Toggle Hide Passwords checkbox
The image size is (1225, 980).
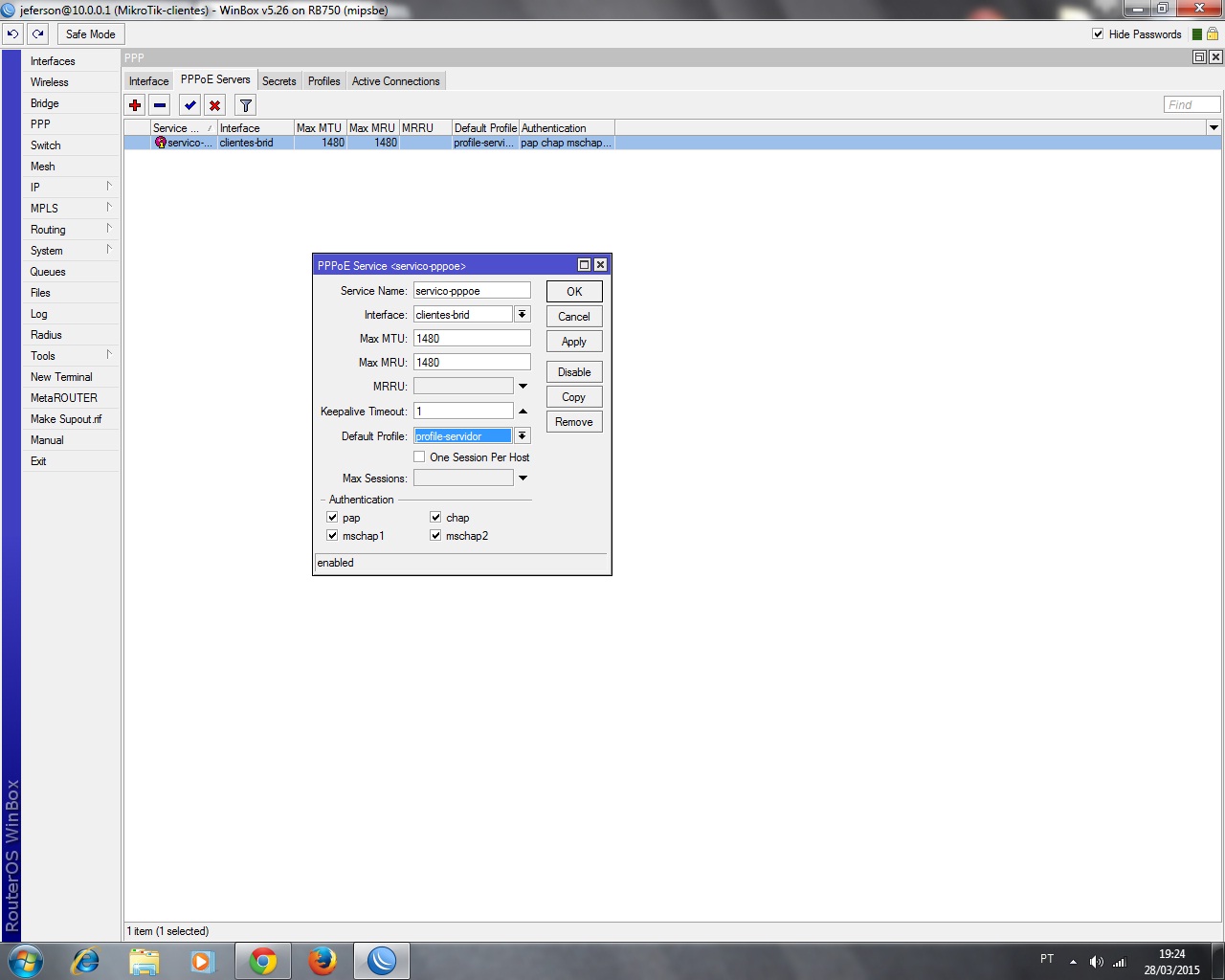(1098, 34)
